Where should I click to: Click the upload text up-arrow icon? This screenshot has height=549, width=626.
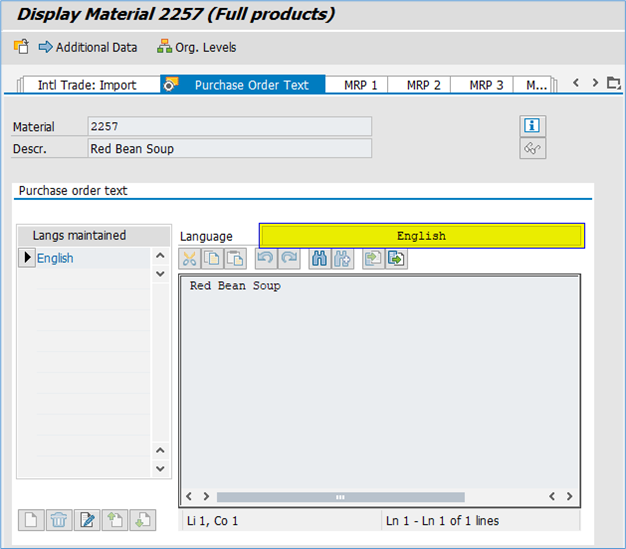(x=115, y=520)
